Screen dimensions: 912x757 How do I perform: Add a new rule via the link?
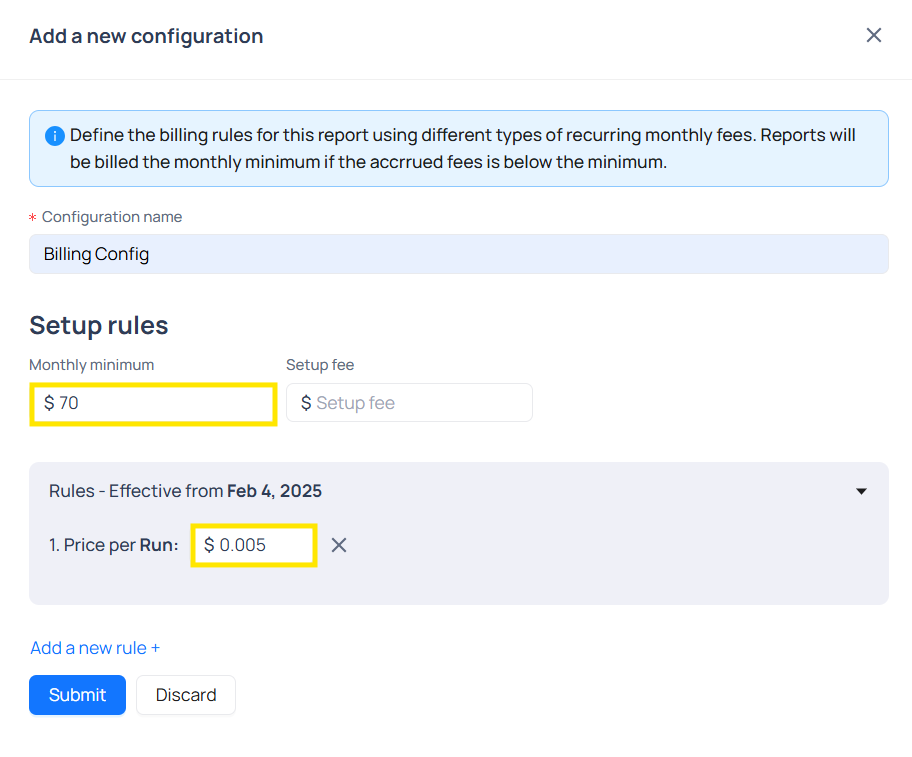95,648
